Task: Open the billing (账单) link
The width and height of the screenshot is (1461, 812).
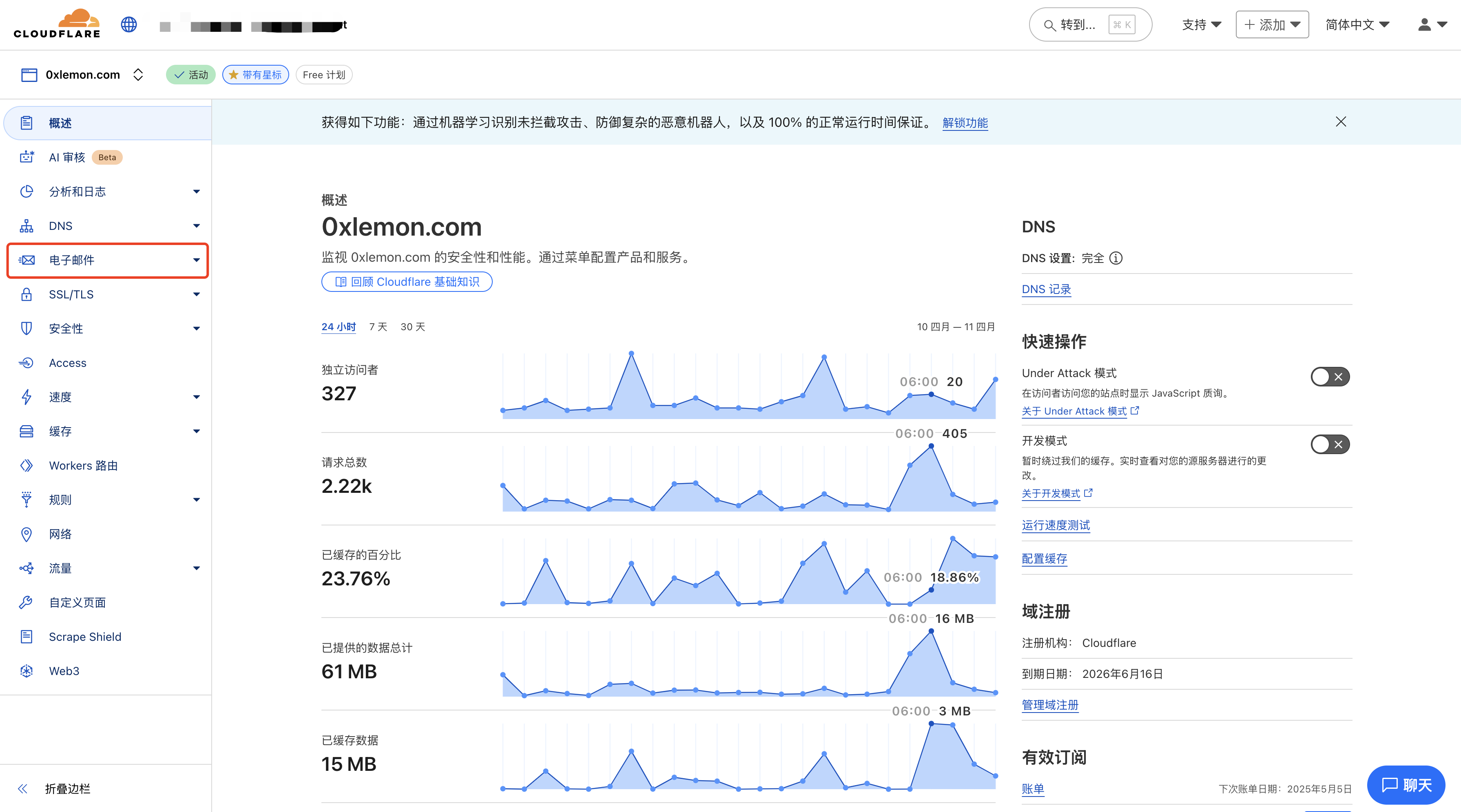Action: point(1033,789)
